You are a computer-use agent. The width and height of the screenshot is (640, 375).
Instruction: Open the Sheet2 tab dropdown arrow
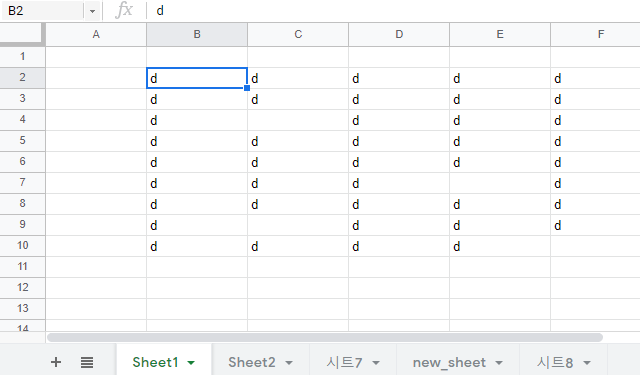click(289, 362)
